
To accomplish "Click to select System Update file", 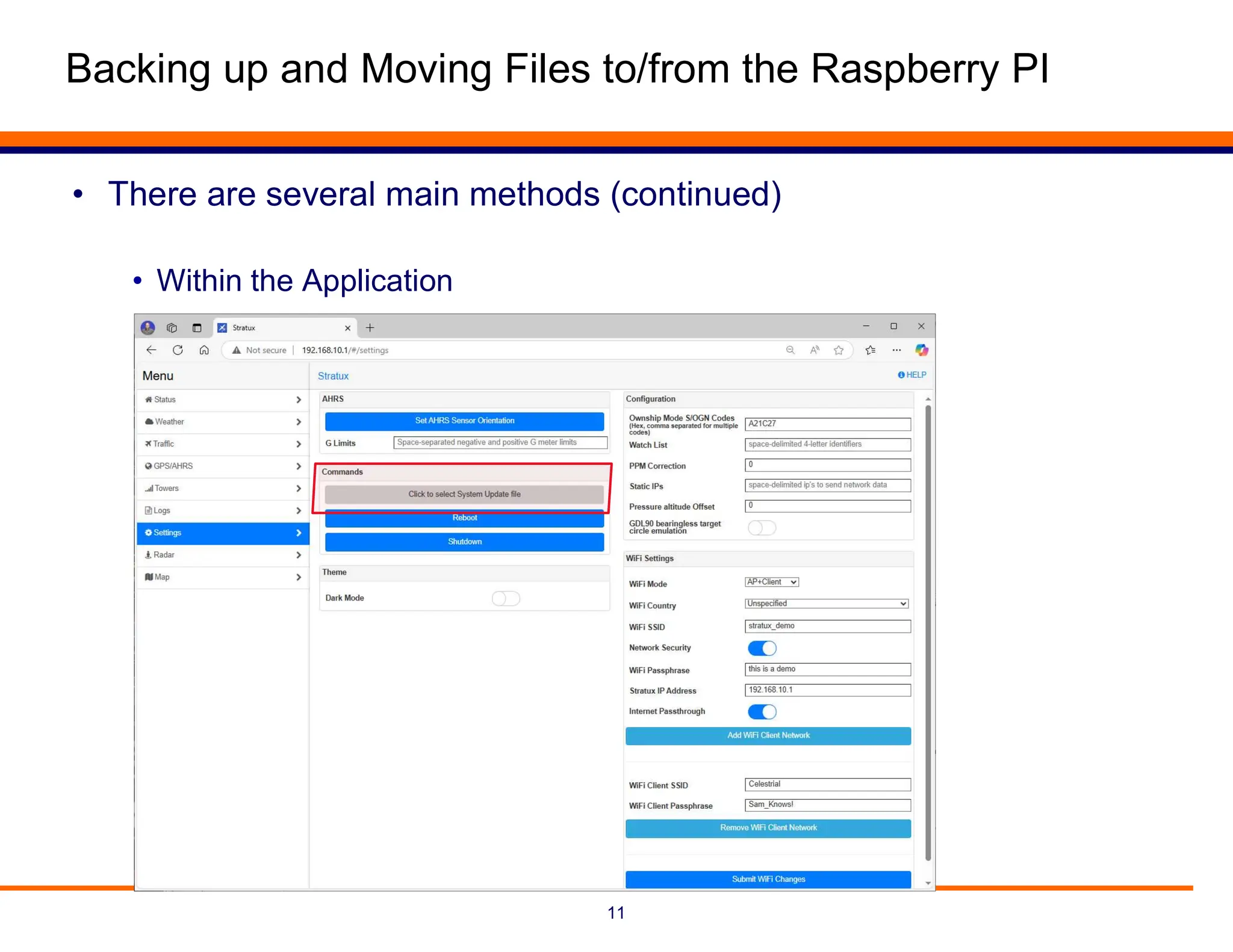I will click(464, 494).
